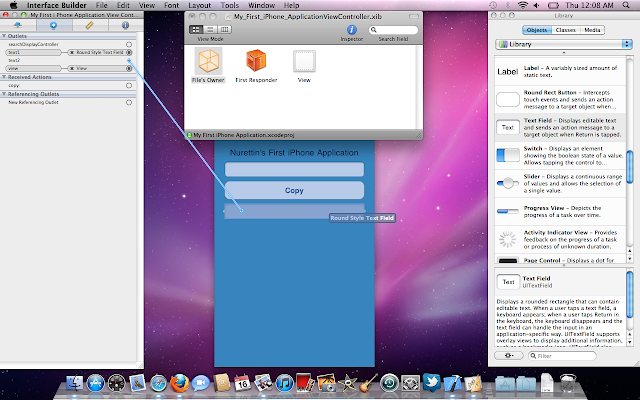
Task: Select the Switch object in Library
Action: (560, 155)
